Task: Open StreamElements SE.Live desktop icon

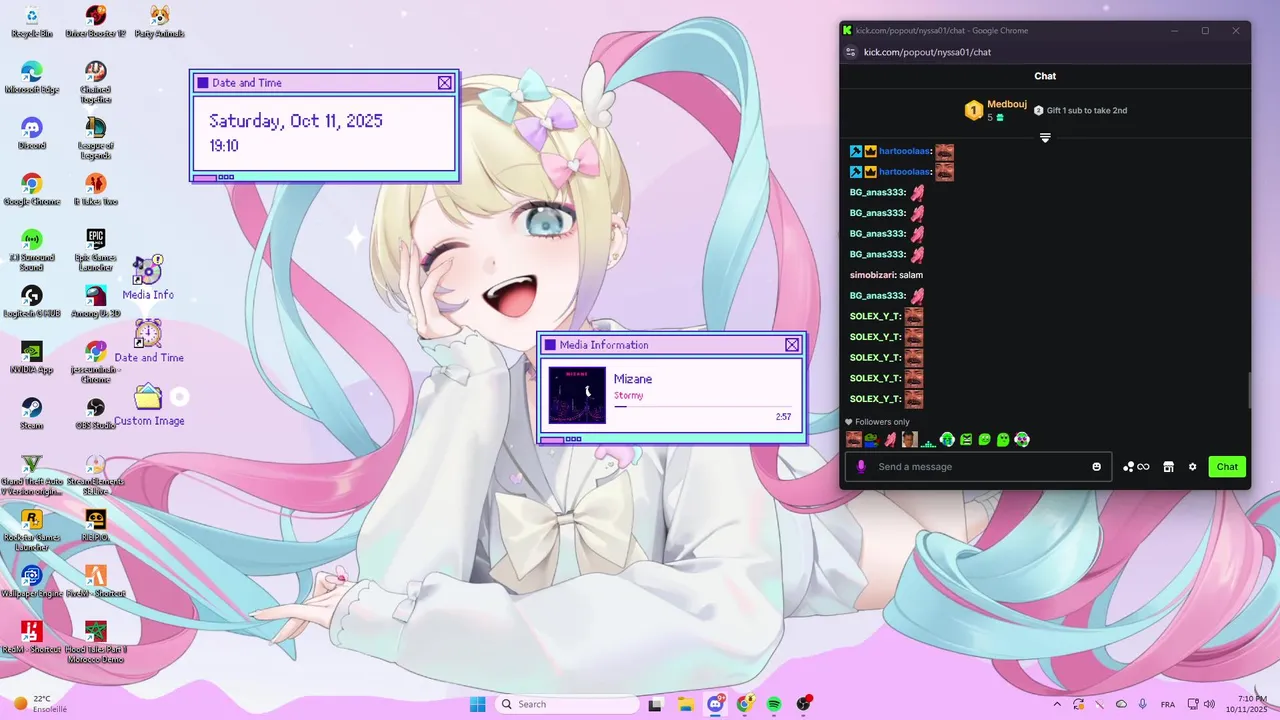Action: click(96, 473)
